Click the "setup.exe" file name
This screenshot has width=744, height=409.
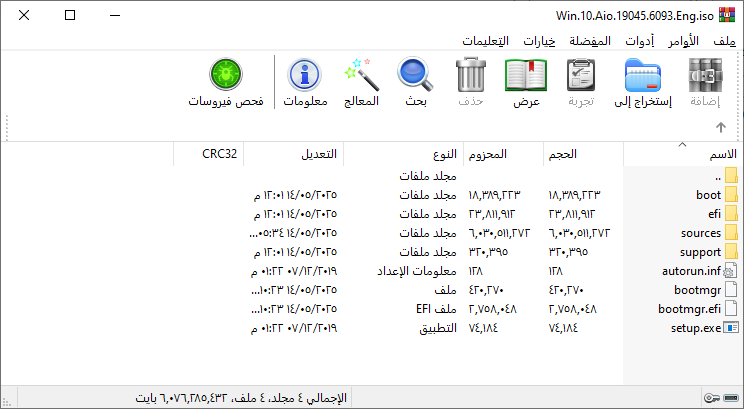click(696, 328)
